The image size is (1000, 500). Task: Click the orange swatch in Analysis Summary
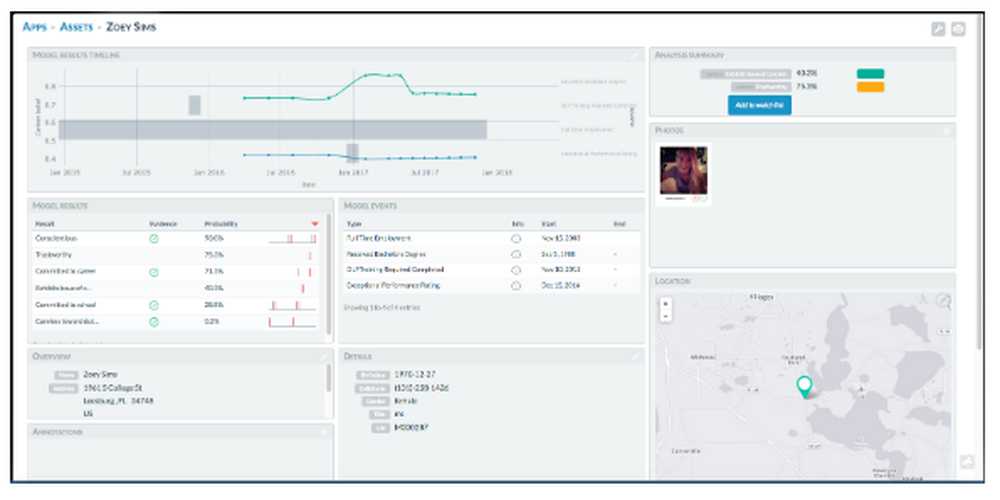[x=870, y=87]
